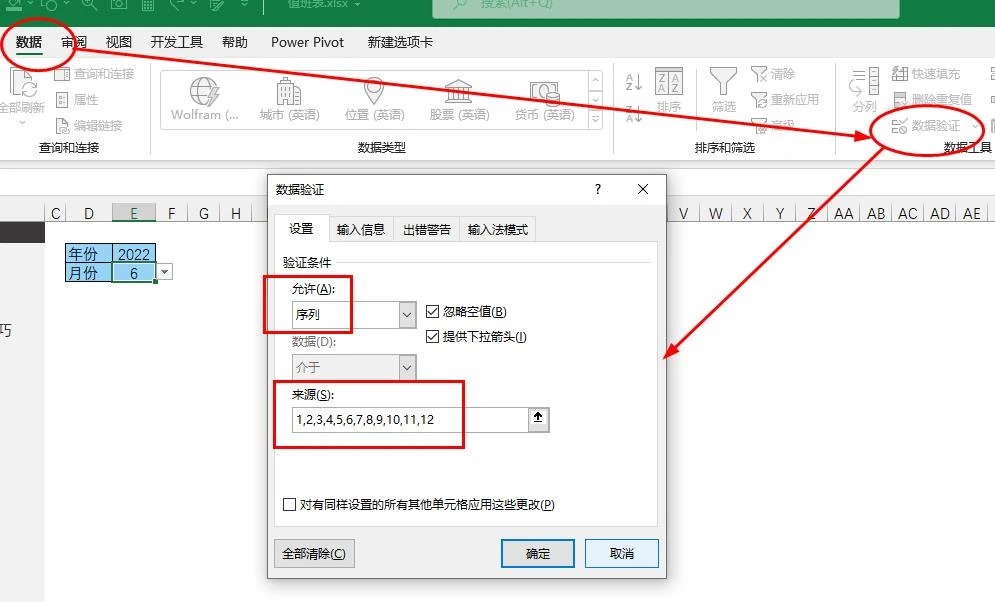This screenshot has width=995, height=602.
Task: Close the 数据验证 dialog
Action: point(643,189)
